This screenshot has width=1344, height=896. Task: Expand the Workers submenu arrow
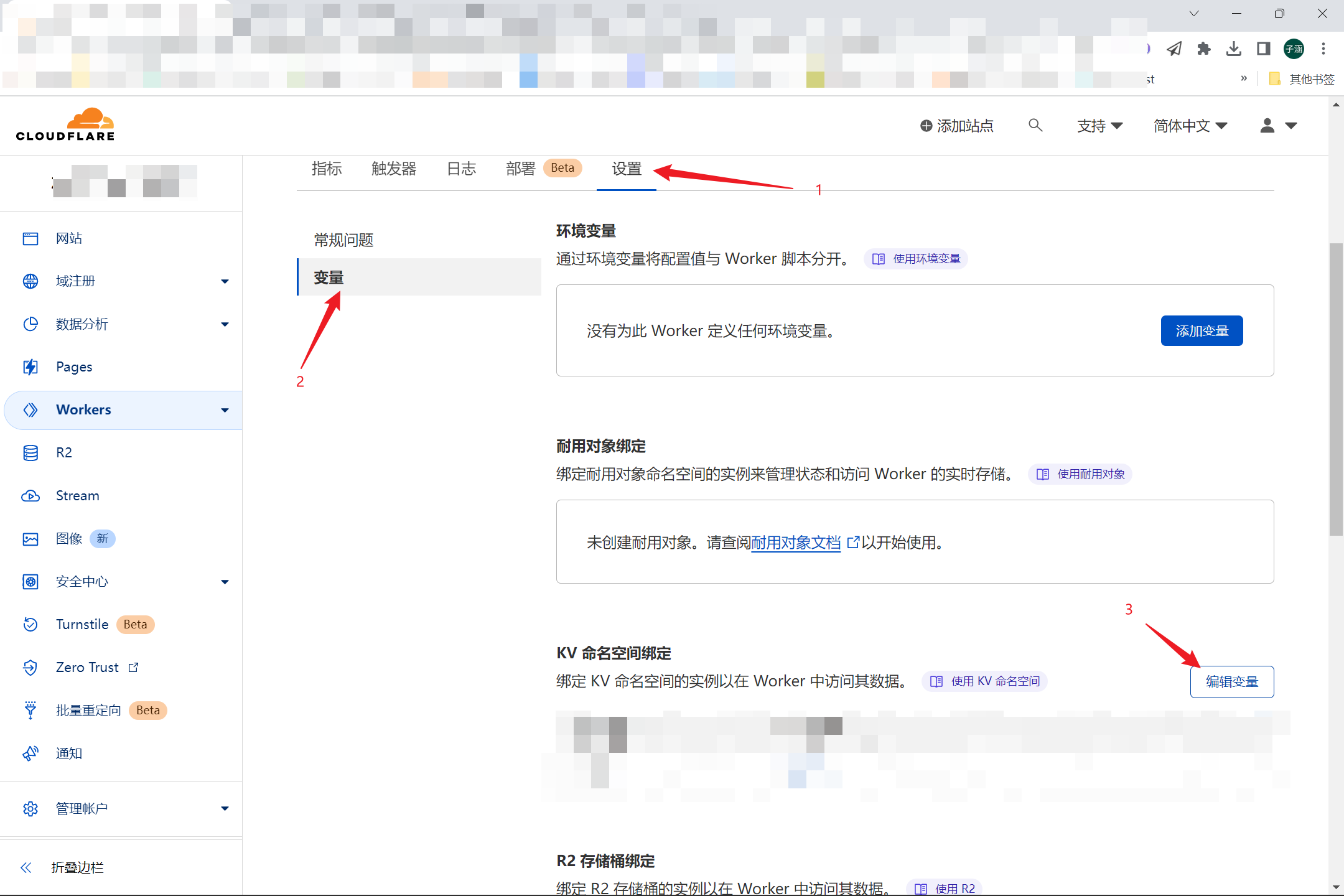click(x=225, y=411)
